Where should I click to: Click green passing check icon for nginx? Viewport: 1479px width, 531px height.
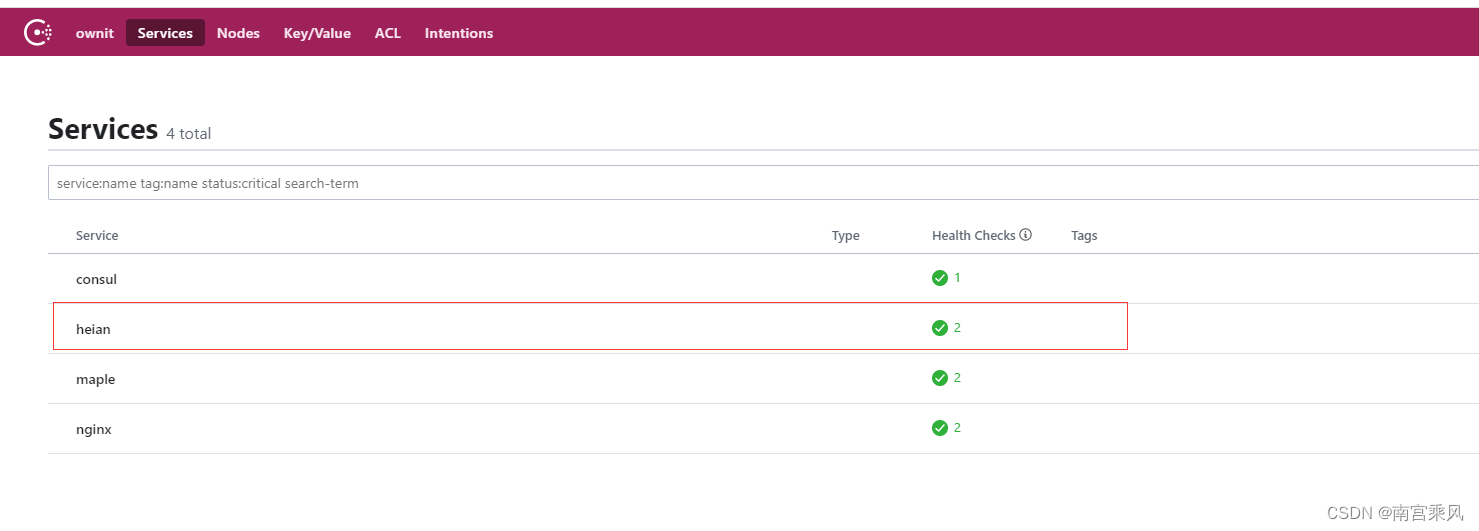click(x=939, y=428)
